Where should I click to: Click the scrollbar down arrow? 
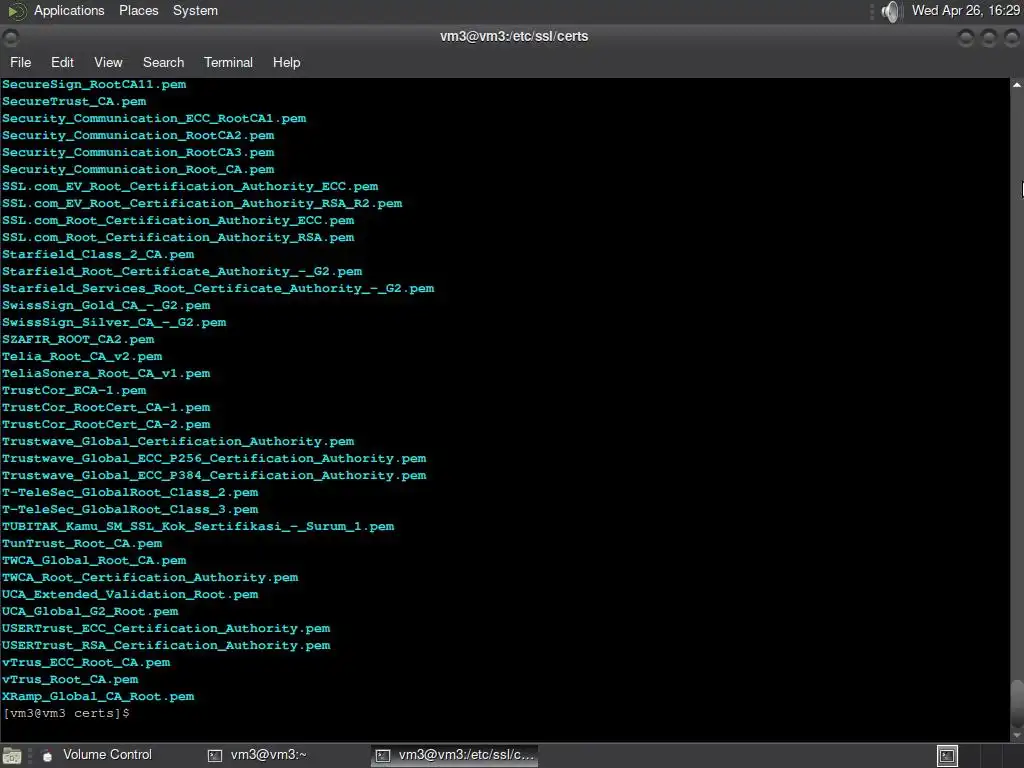(1017, 736)
